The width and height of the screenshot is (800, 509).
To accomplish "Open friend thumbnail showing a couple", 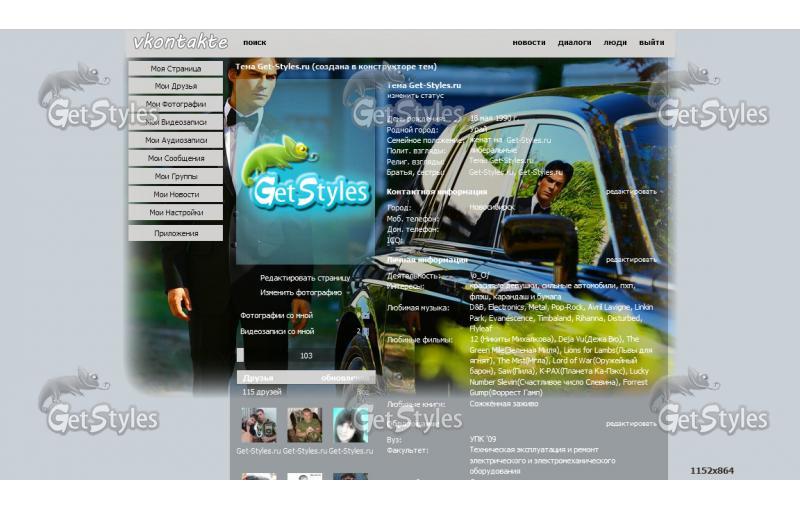I will click(259, 425).
